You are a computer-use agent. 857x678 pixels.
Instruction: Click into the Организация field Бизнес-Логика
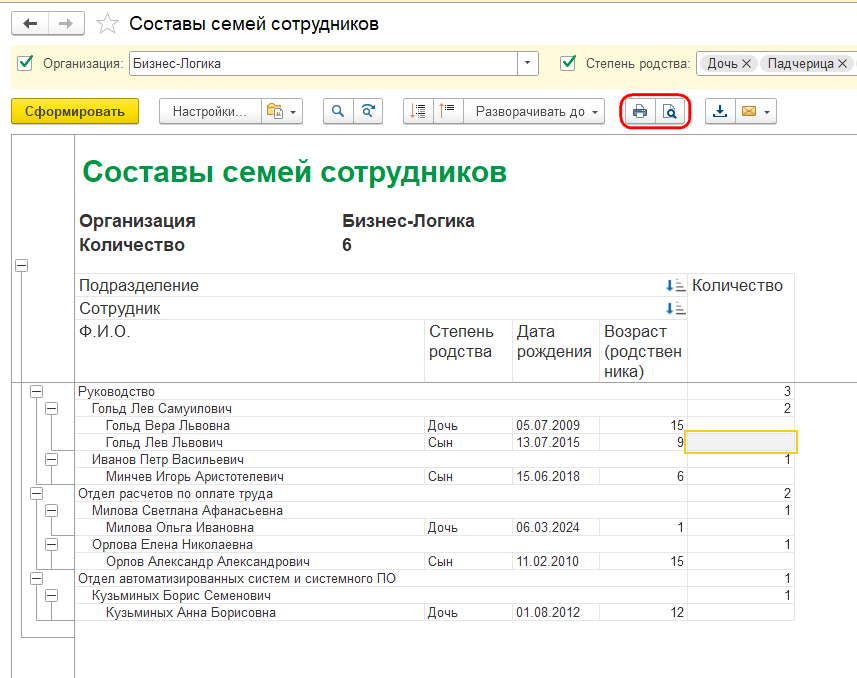(323, 63)
